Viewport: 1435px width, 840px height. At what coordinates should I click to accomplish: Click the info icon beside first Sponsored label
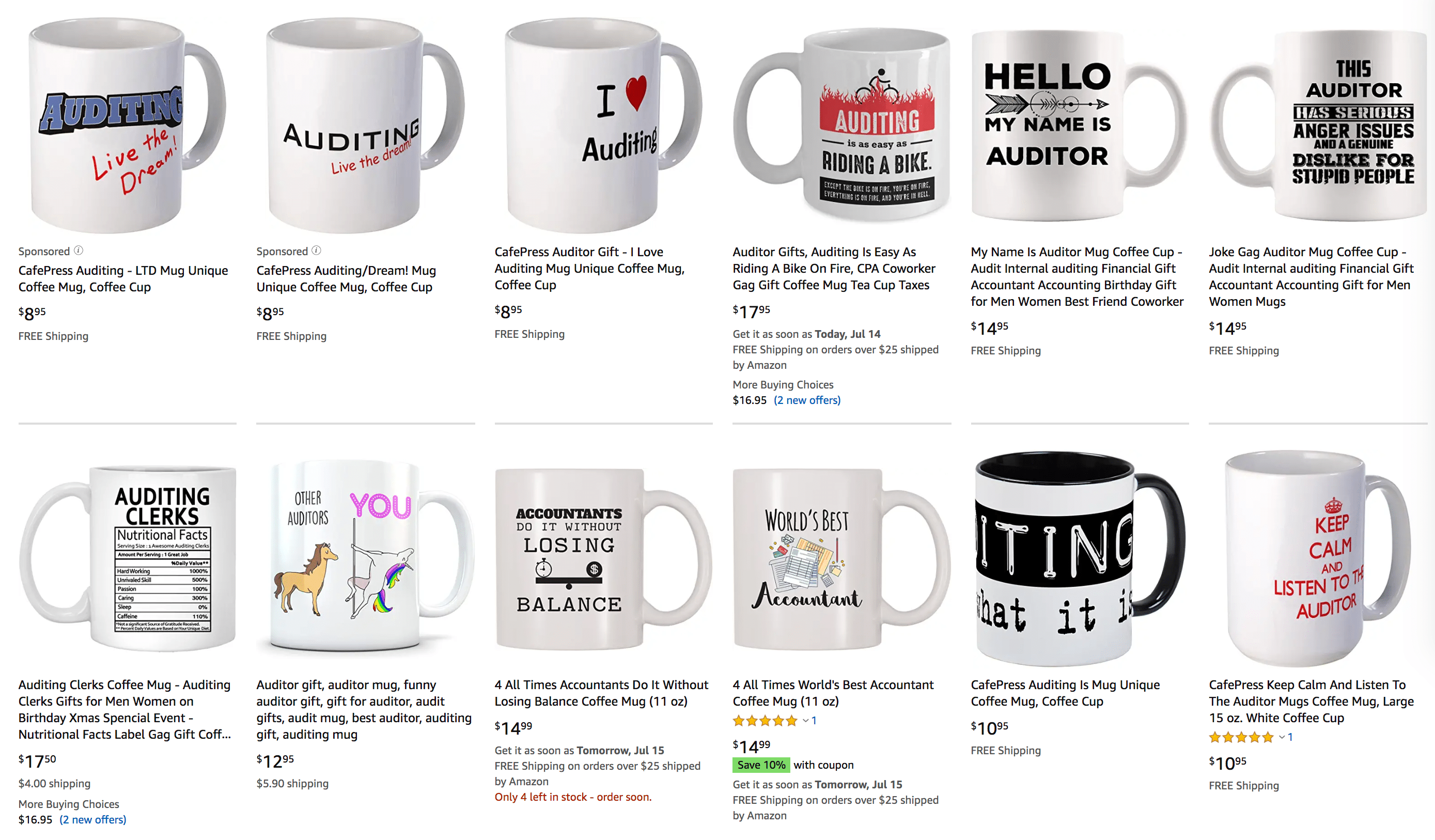(x=79, y=251)
